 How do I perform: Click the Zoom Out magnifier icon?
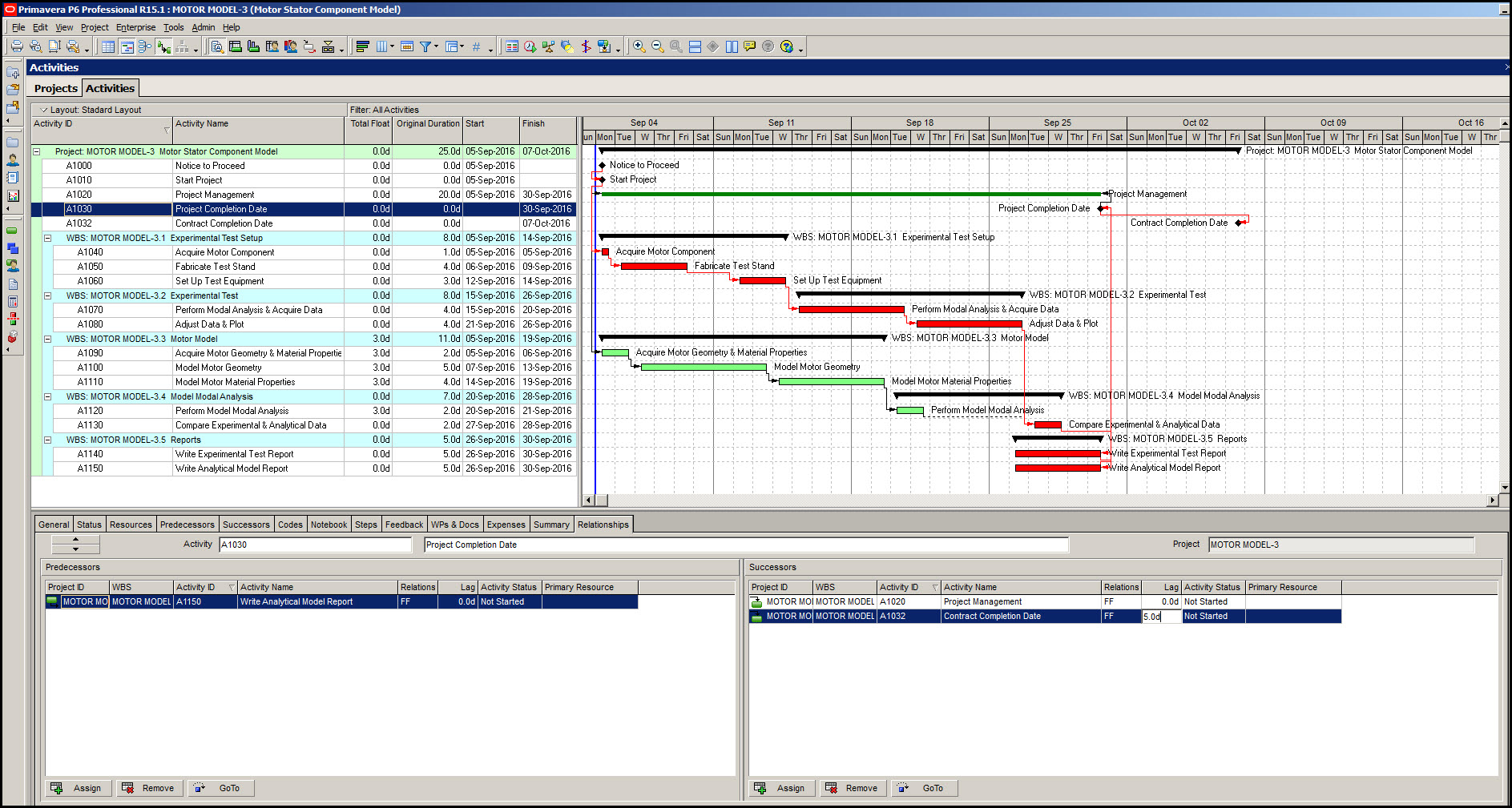pos(657,46)
